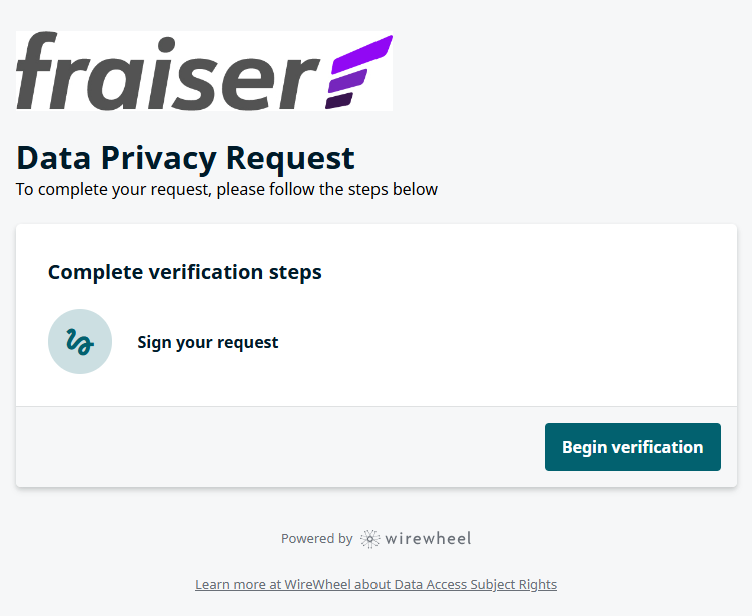This screenshot has height=616, width=752.
Task: Click the darkest bottom logo stripe
Action: (x=339, y=100)
